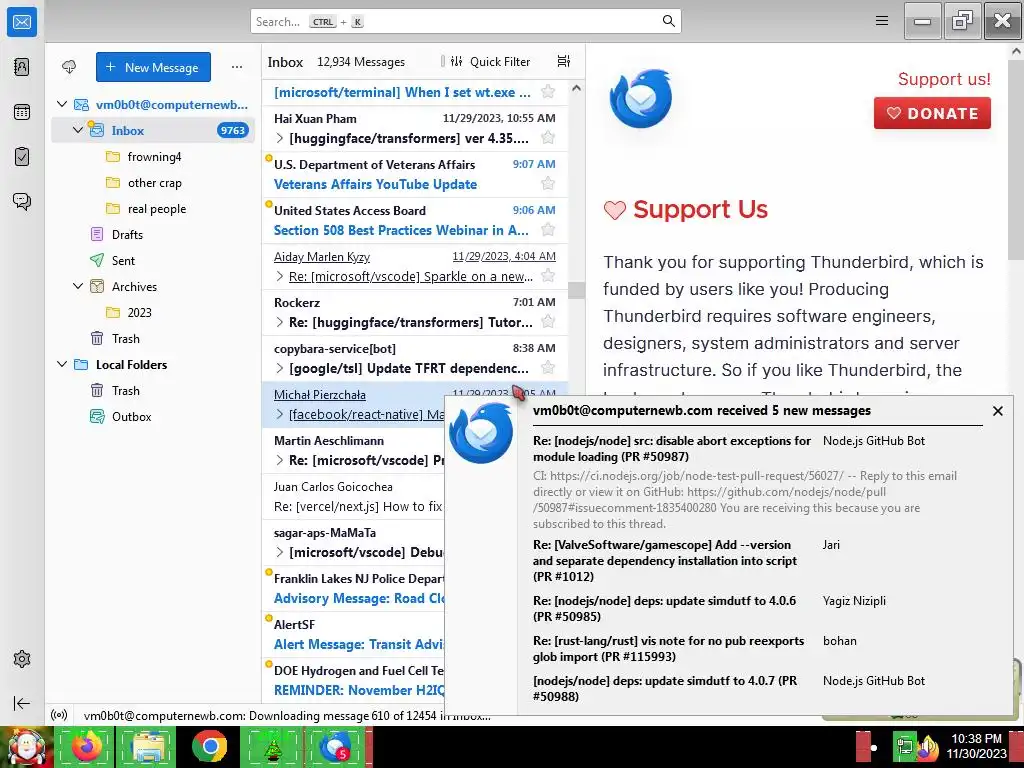The image size is (1024, 768).
Task: Star Veterans Affairs YouTube Update message
Action: pos(548,184)
